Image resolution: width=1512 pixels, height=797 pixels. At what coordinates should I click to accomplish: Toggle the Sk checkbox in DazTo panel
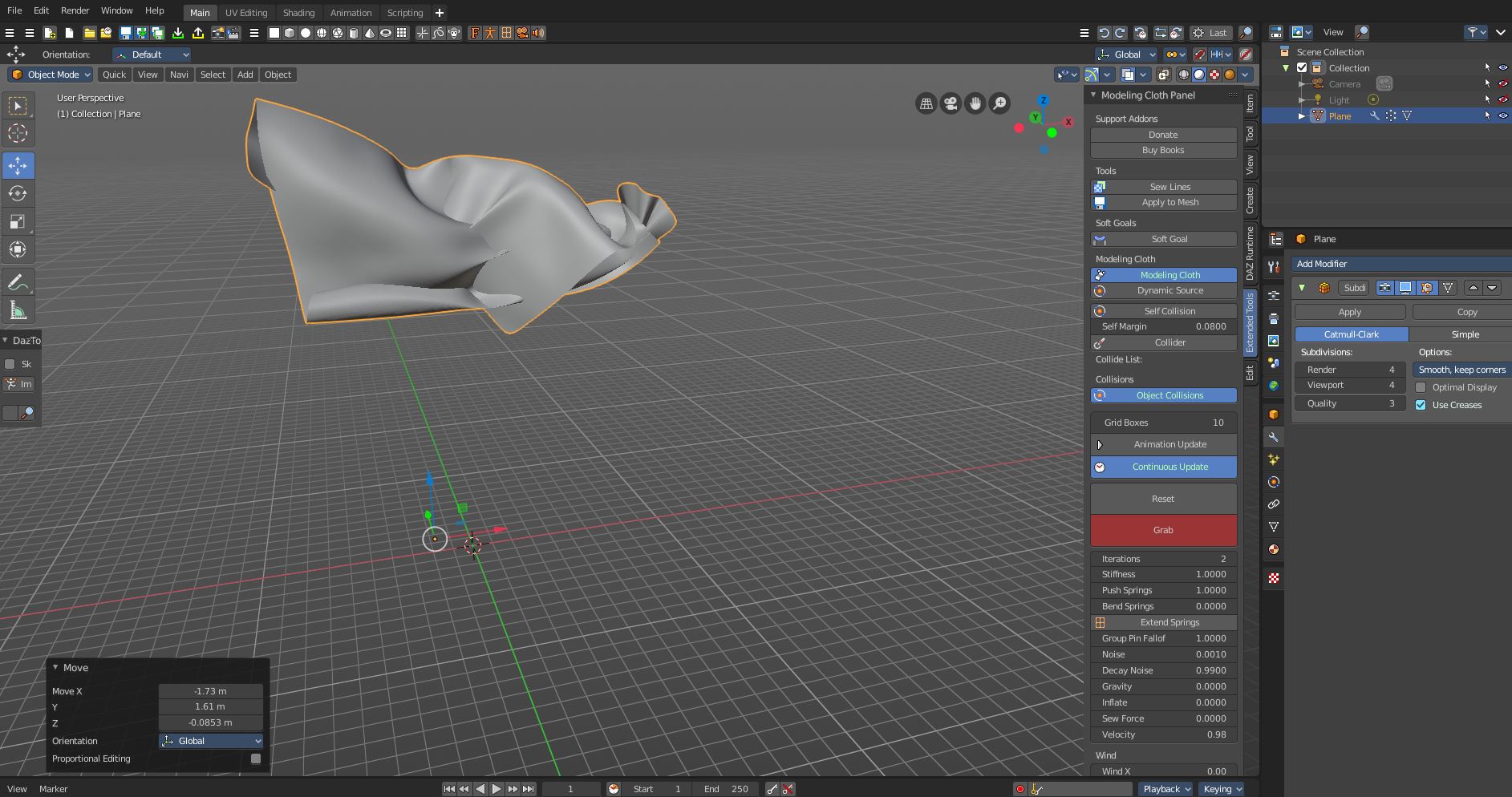tap(10, 364)
